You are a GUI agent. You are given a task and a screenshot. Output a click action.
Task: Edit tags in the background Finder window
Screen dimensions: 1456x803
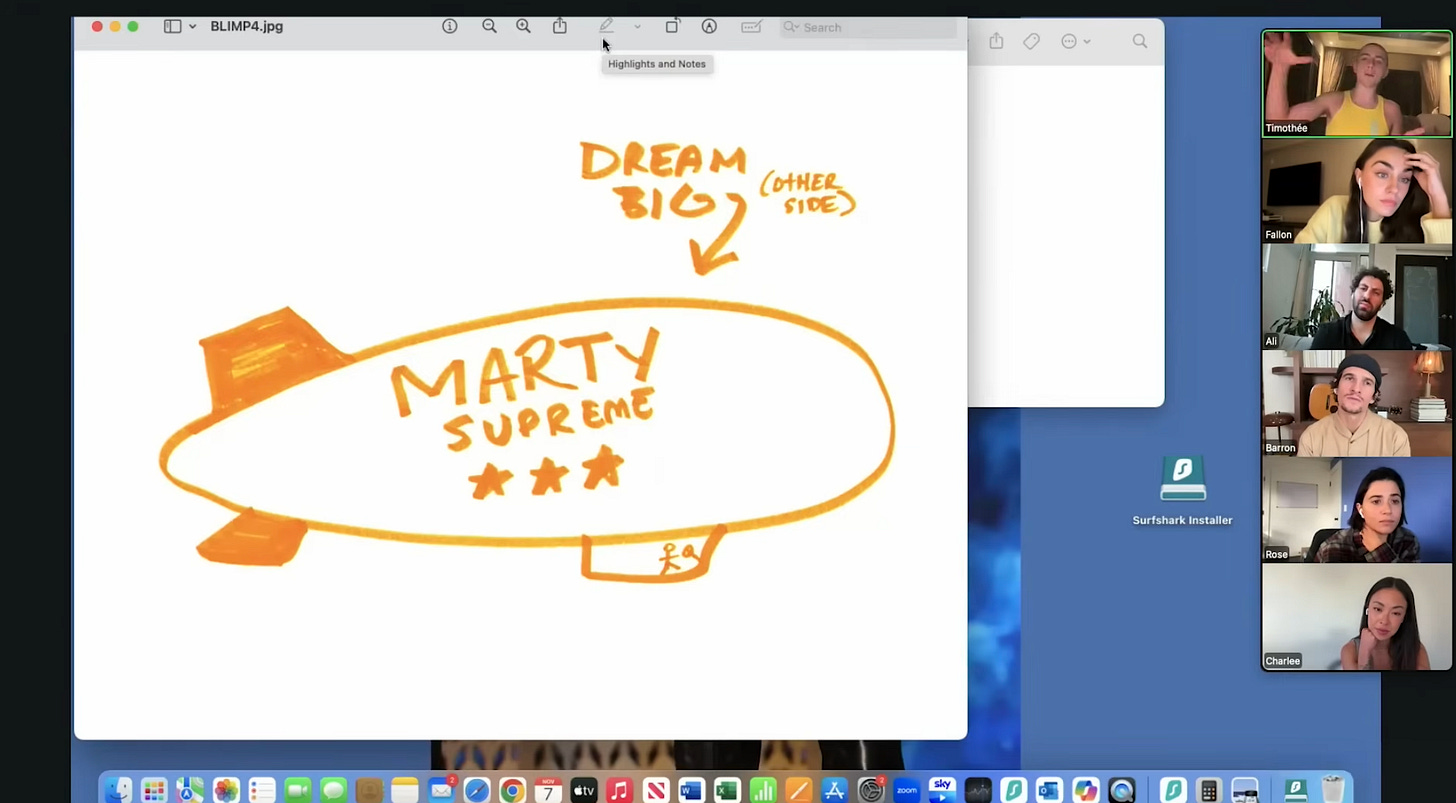point(1031,41)
